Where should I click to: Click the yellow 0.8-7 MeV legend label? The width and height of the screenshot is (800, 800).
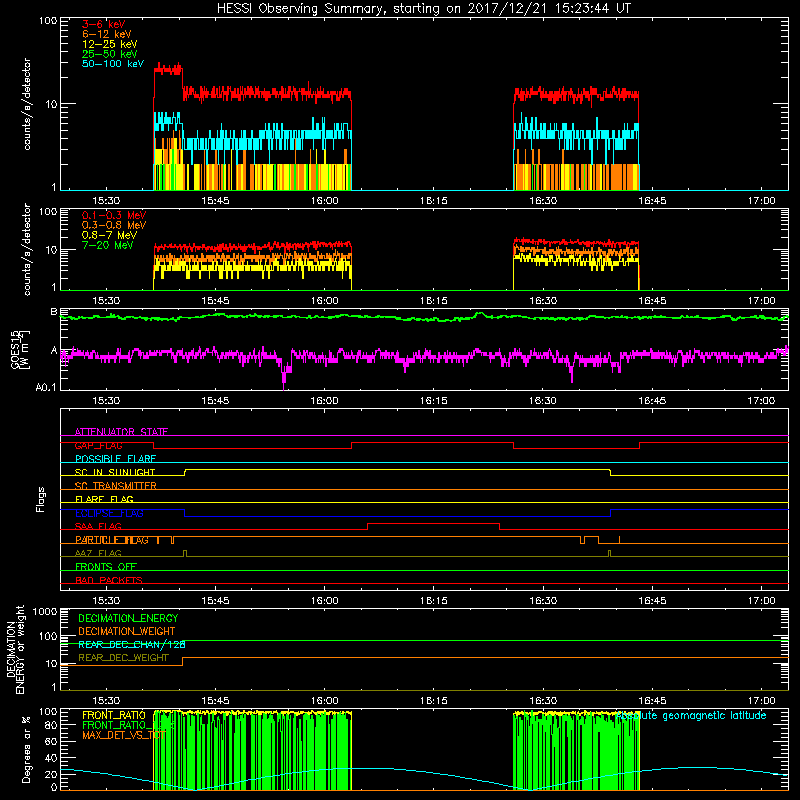coord(110,235)
